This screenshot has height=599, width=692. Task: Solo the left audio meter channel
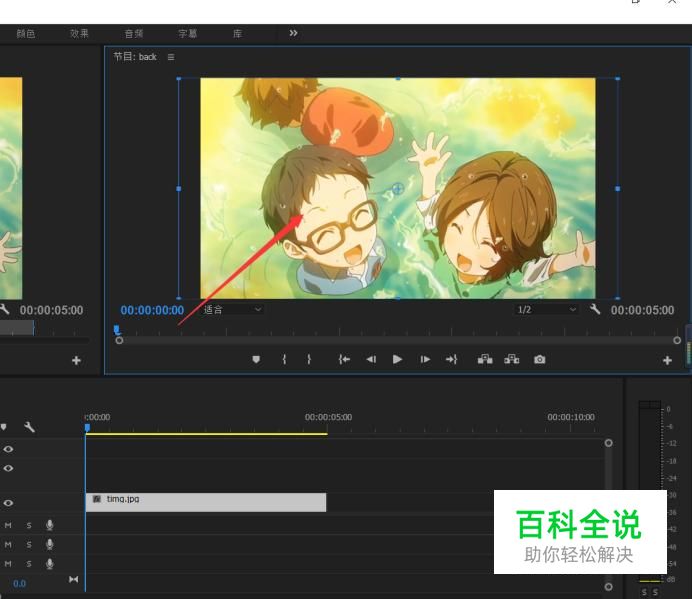644,592
